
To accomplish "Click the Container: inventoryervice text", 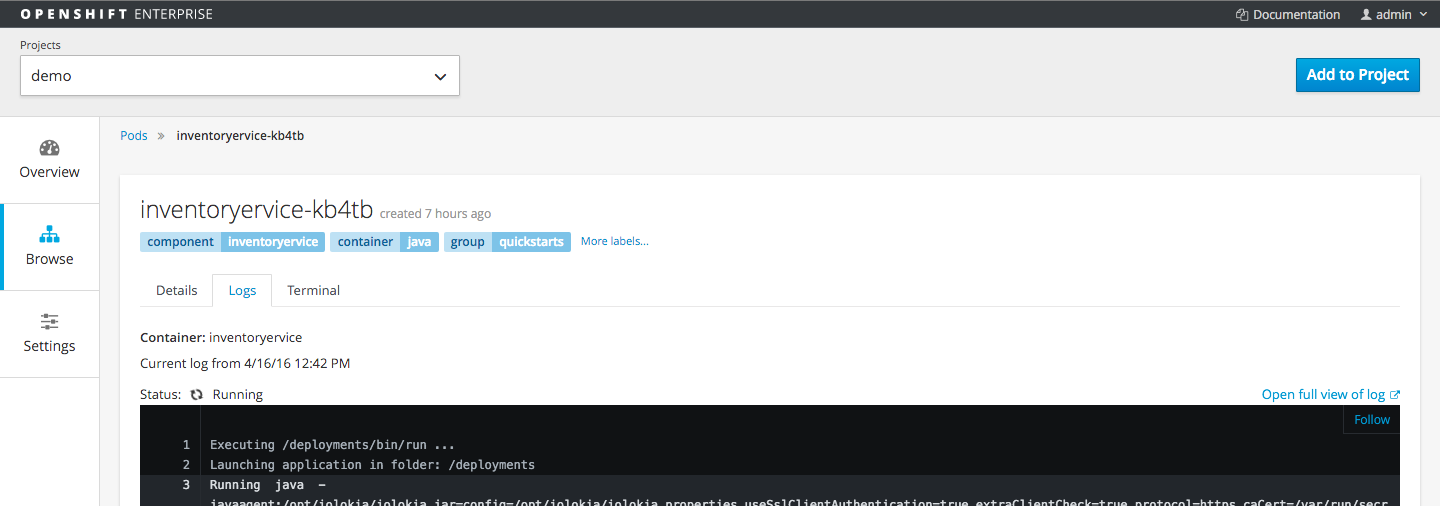I will click(221, 338).
